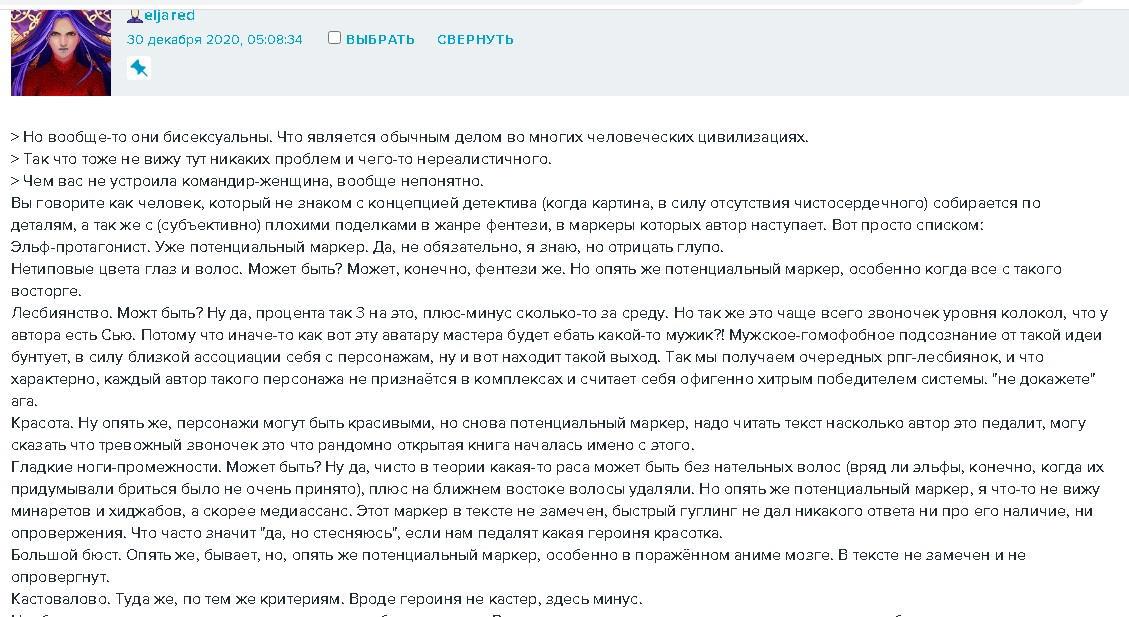Open the comment permalink dated 30 декабря 2020
1129x617 pixels.
coord(214,40)
